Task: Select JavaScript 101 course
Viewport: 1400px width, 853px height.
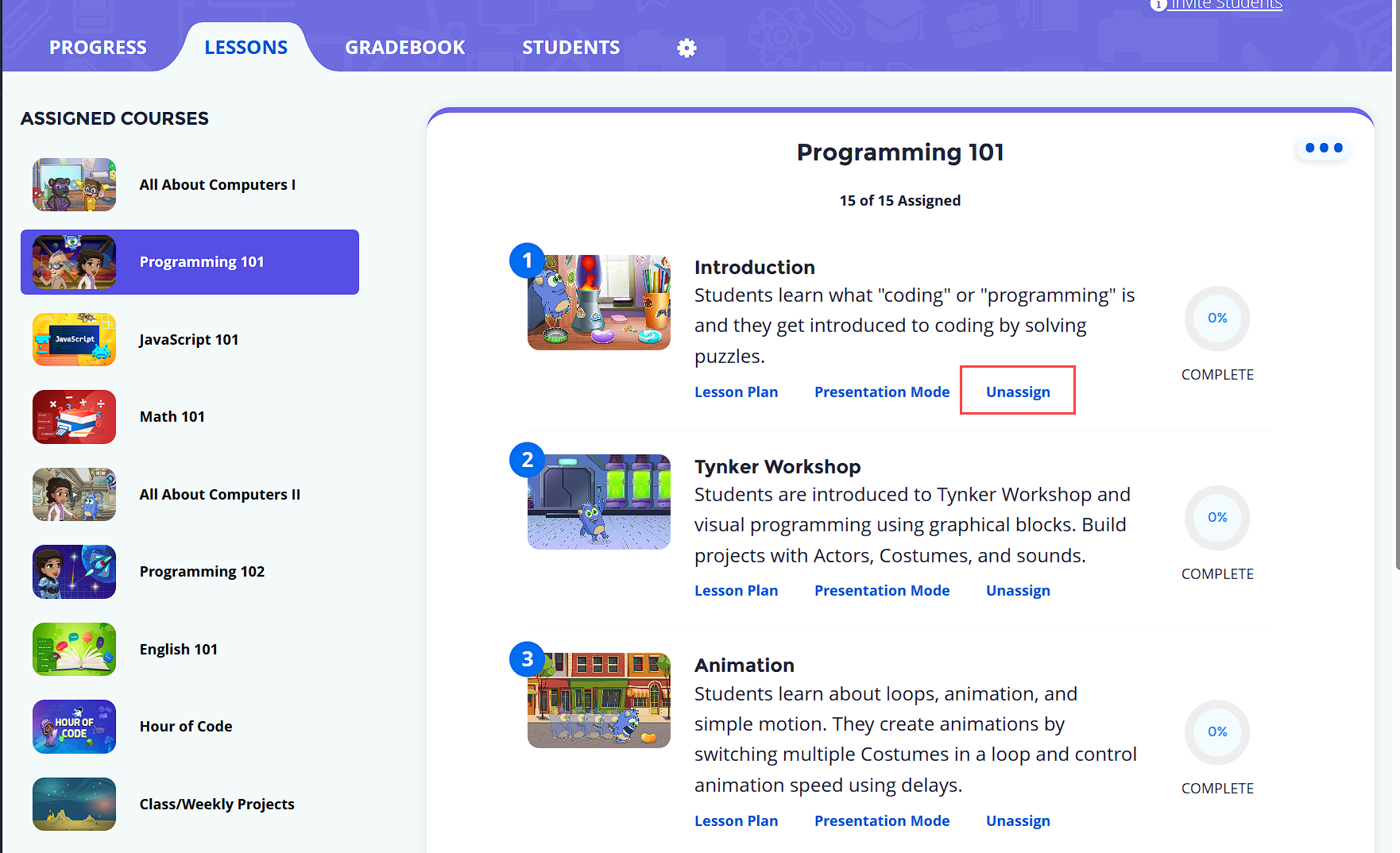Action: 190,339
